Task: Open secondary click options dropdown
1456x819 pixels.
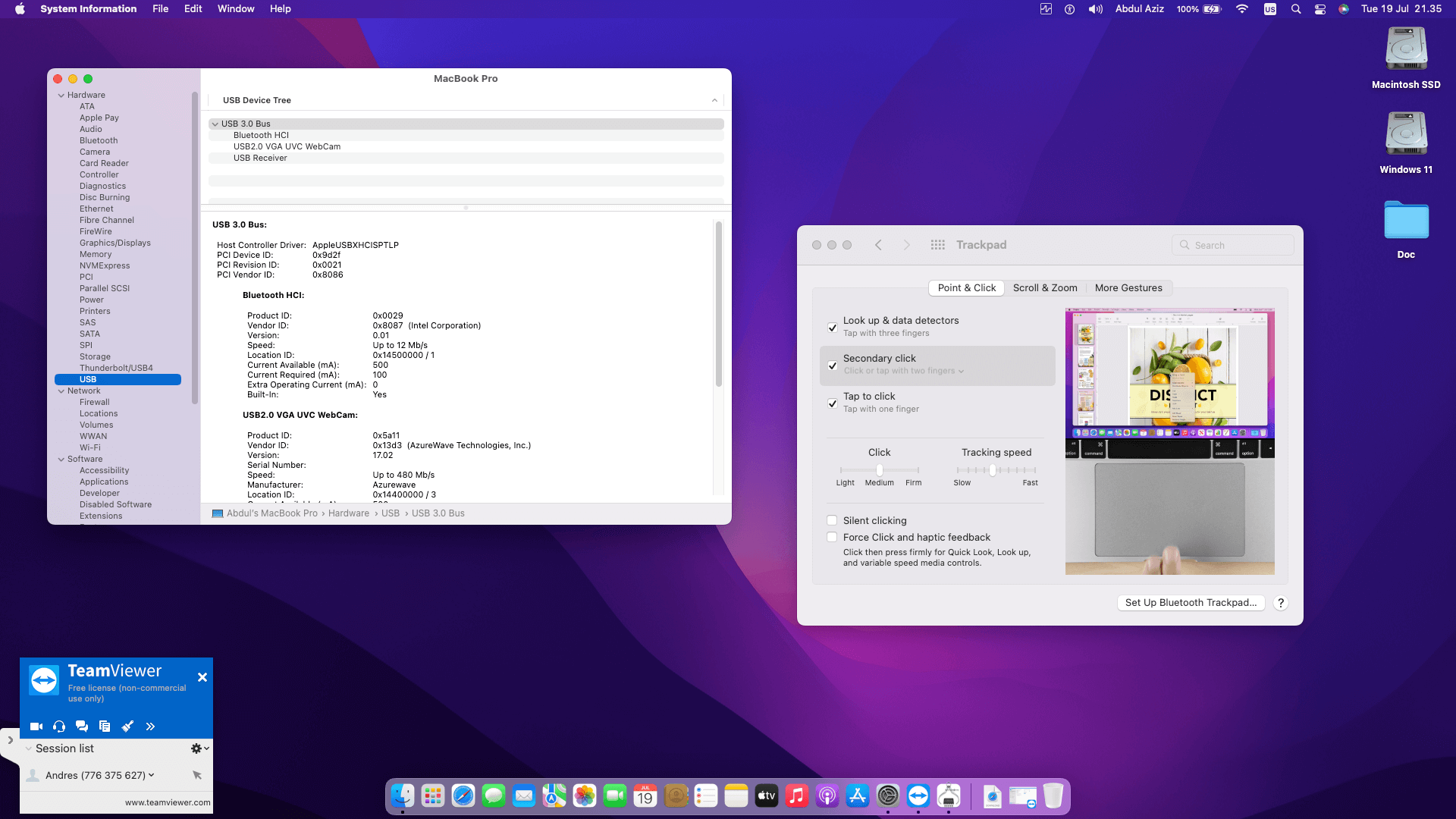Action: point(904,371)
